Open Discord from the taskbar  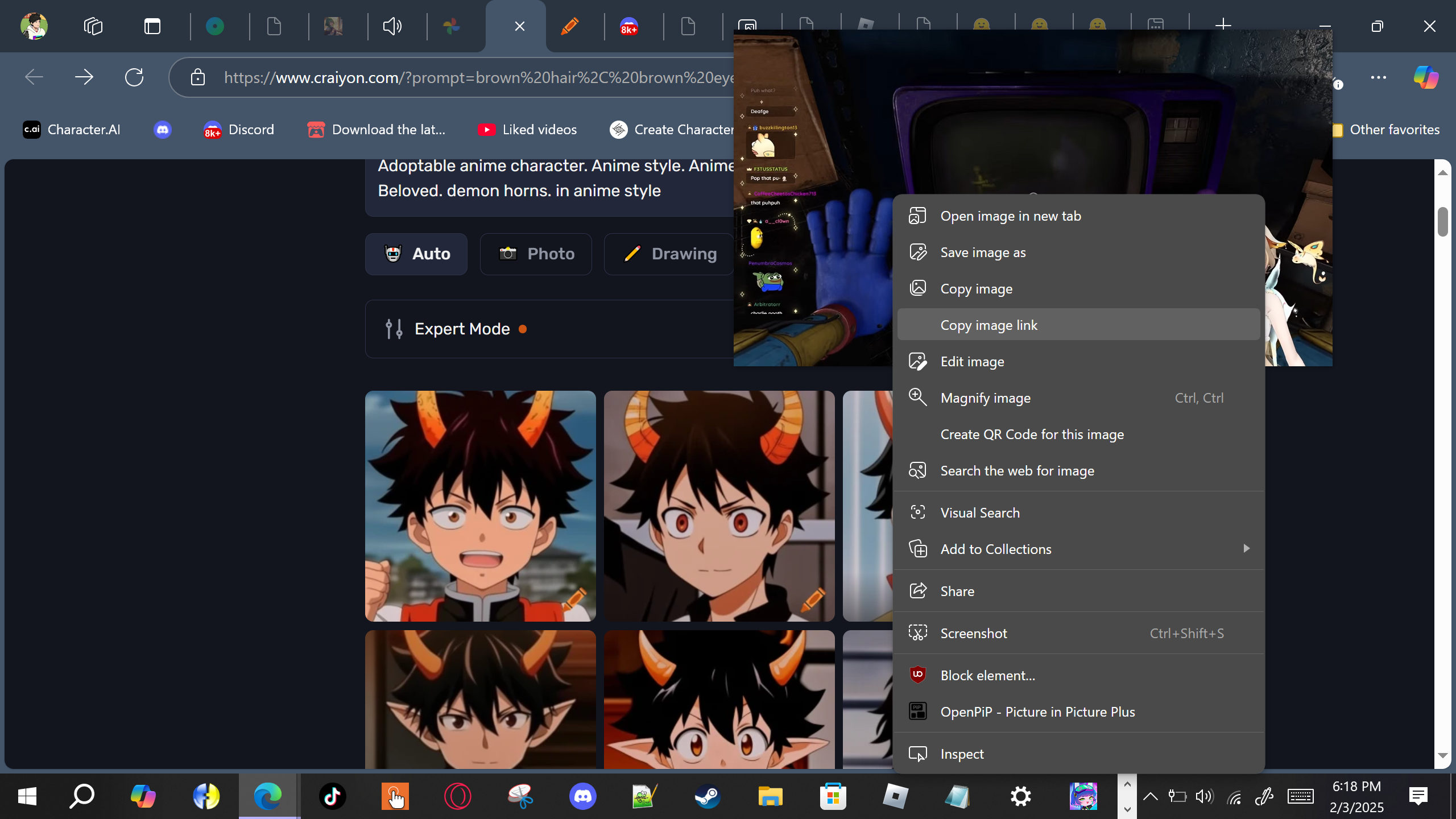click(x=582, y=796)
